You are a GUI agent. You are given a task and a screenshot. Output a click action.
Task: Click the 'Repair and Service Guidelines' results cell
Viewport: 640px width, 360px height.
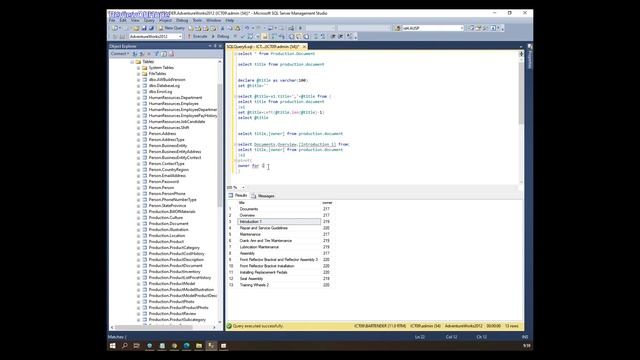tap(279, 228)
